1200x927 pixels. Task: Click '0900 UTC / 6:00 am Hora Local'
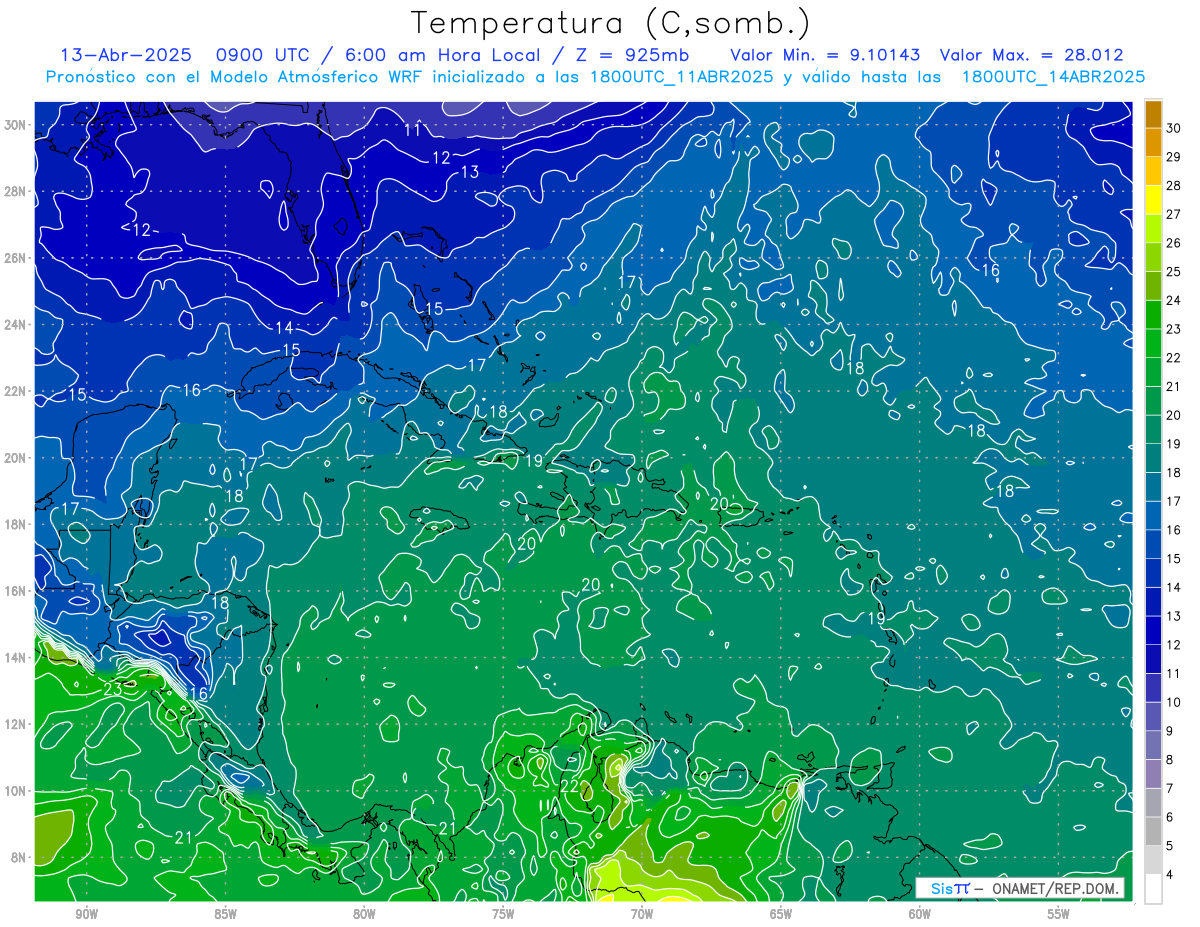[x=381, y=55]
